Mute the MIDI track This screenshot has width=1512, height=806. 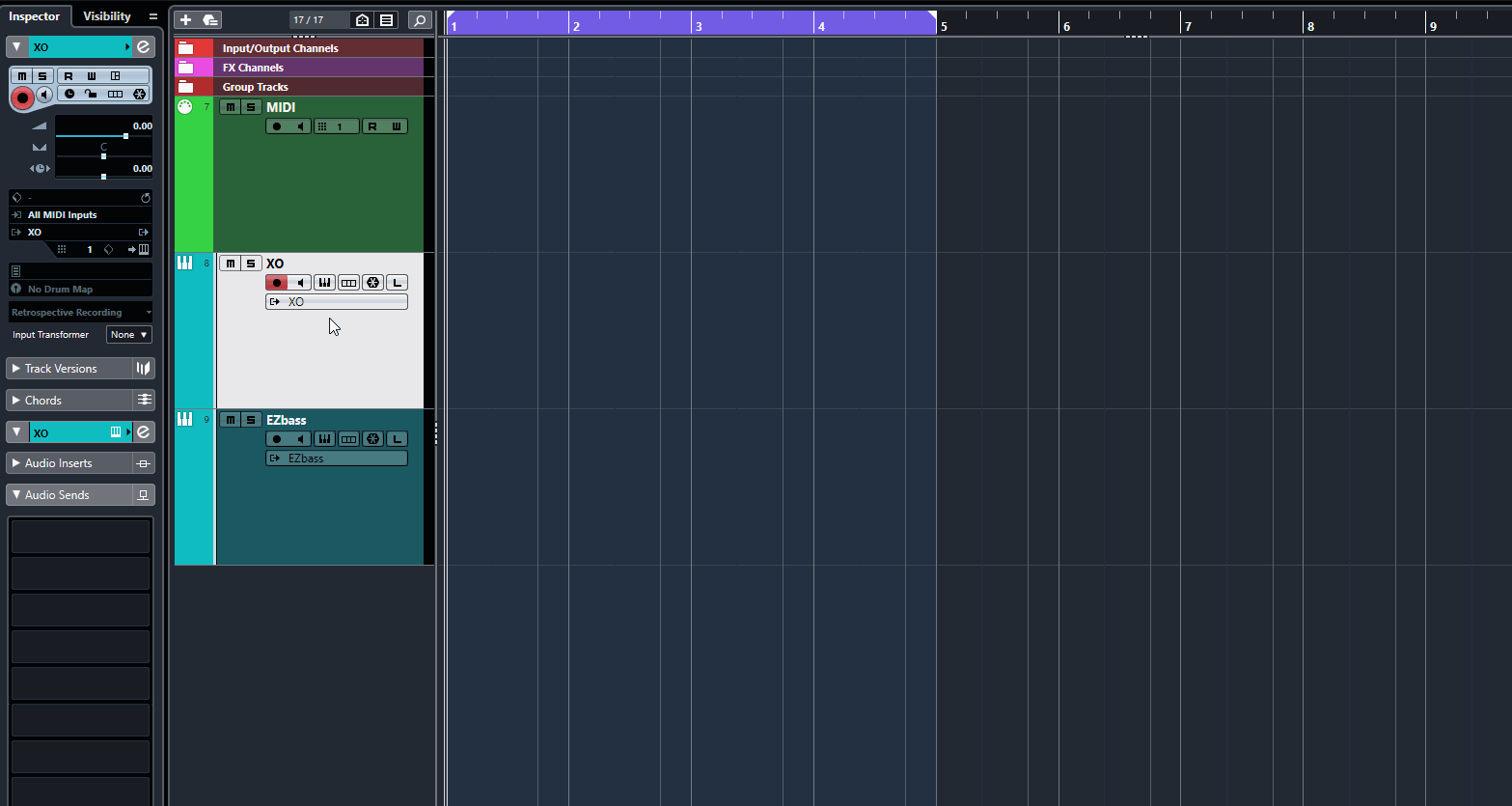tap(230, 107)
